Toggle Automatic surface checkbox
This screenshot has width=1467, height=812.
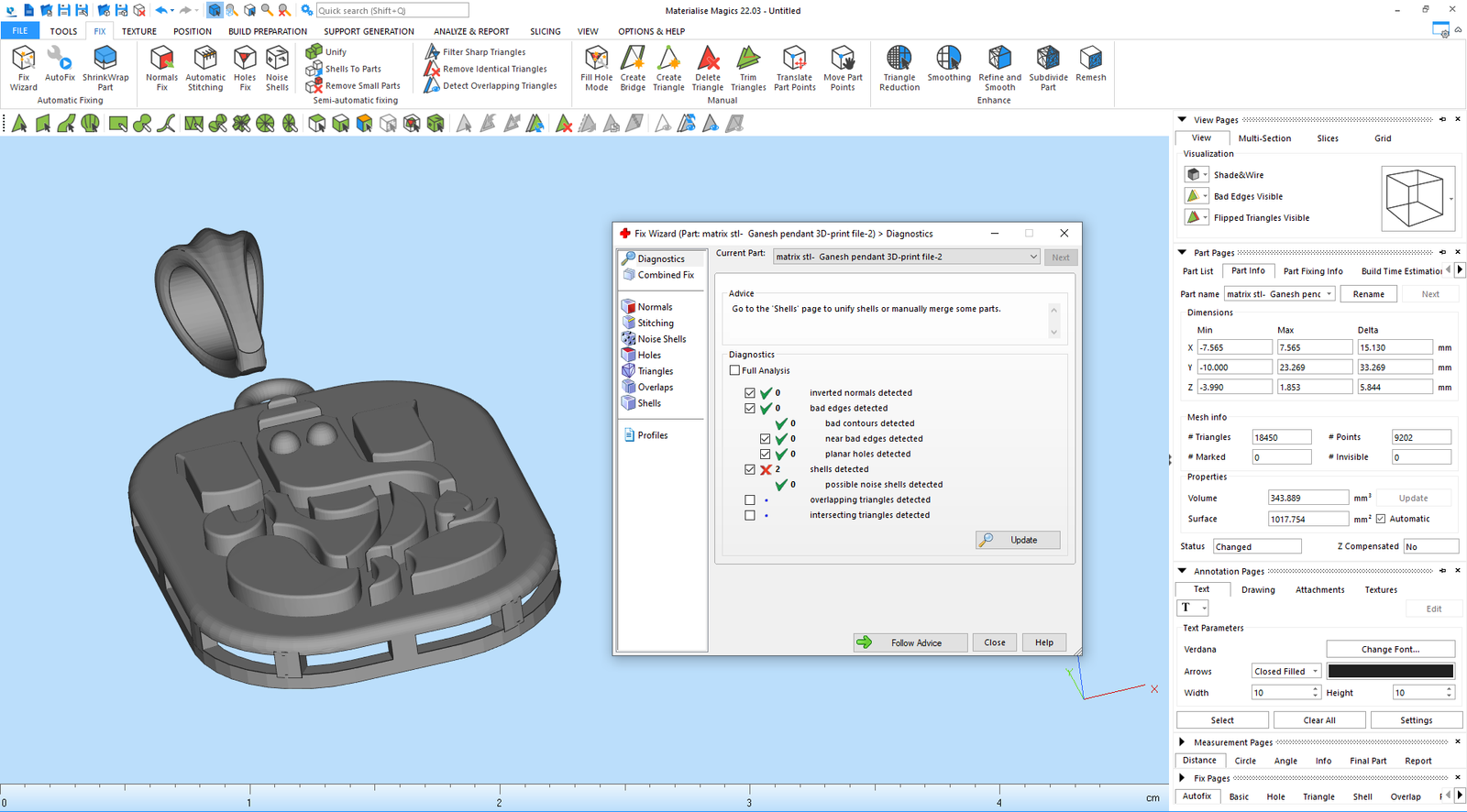1381,519
